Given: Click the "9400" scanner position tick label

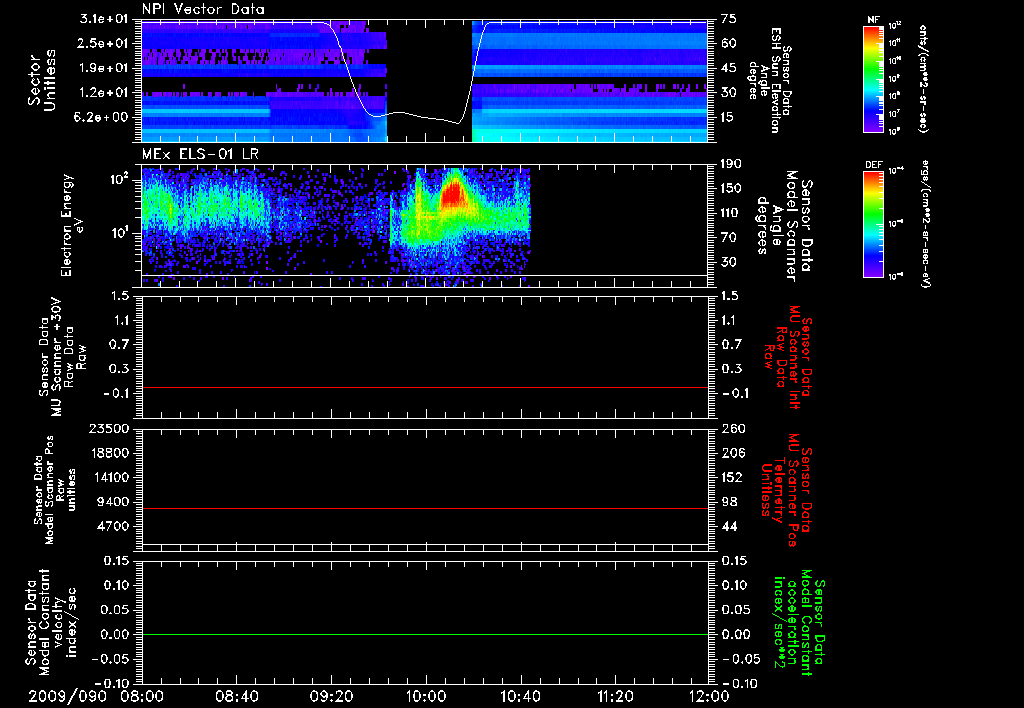Looking at the screenshot, I should (x=113, y=502).
